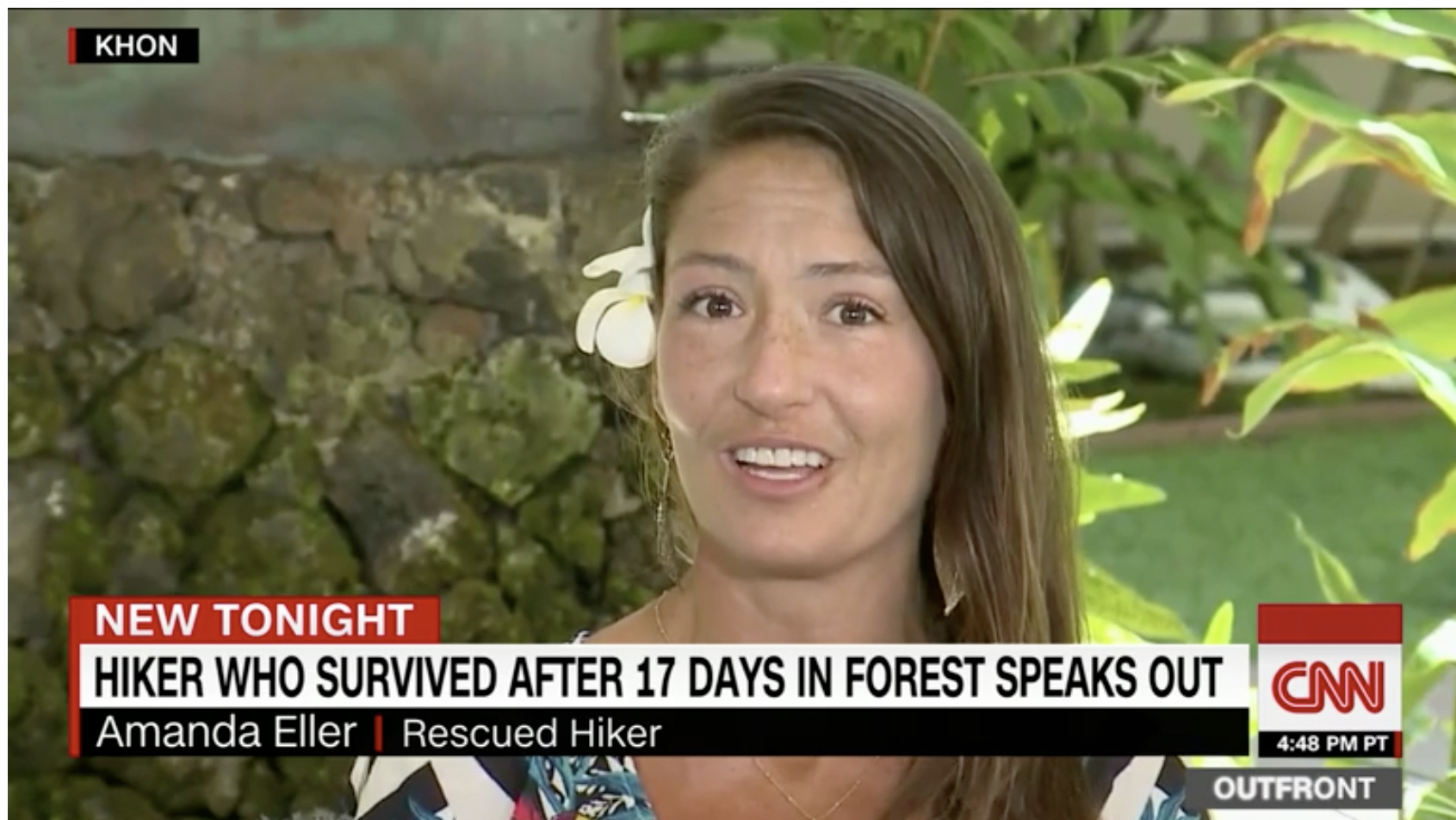Screen dimensions: 1456x820
Task: Click the red NEW TONIGHT banner
Action: tap(255, 619)
